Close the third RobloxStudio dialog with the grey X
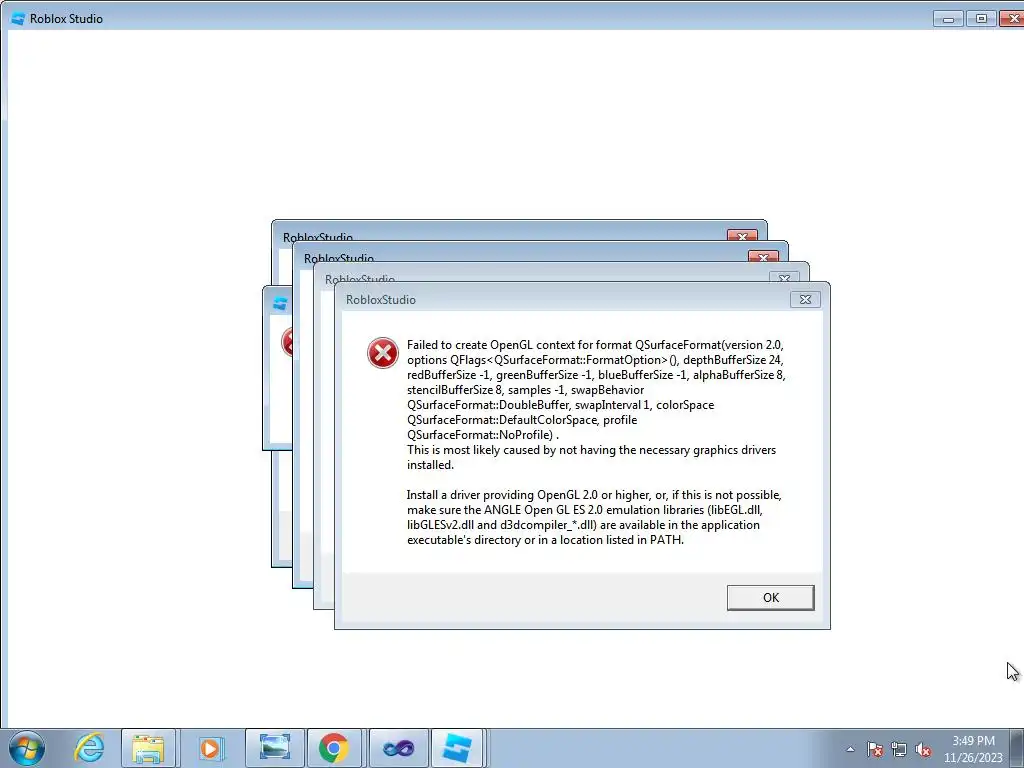This screenshot has height=768, width=1024. coord(784,278)
